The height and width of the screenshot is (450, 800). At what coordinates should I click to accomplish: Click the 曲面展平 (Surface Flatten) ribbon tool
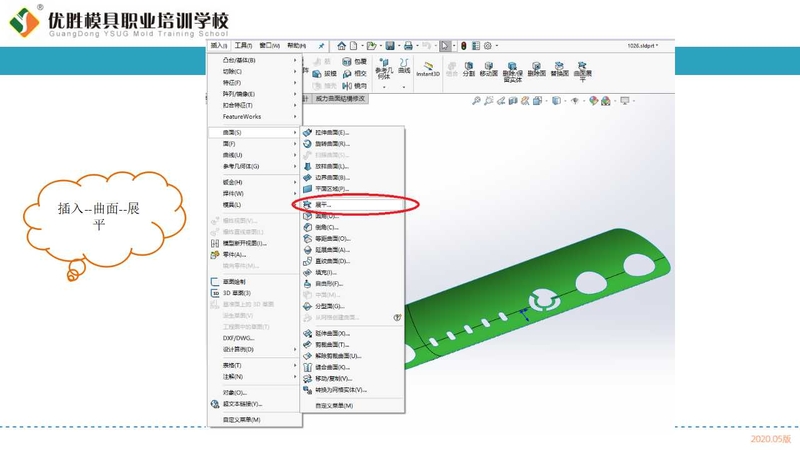[x=582, y=71]
